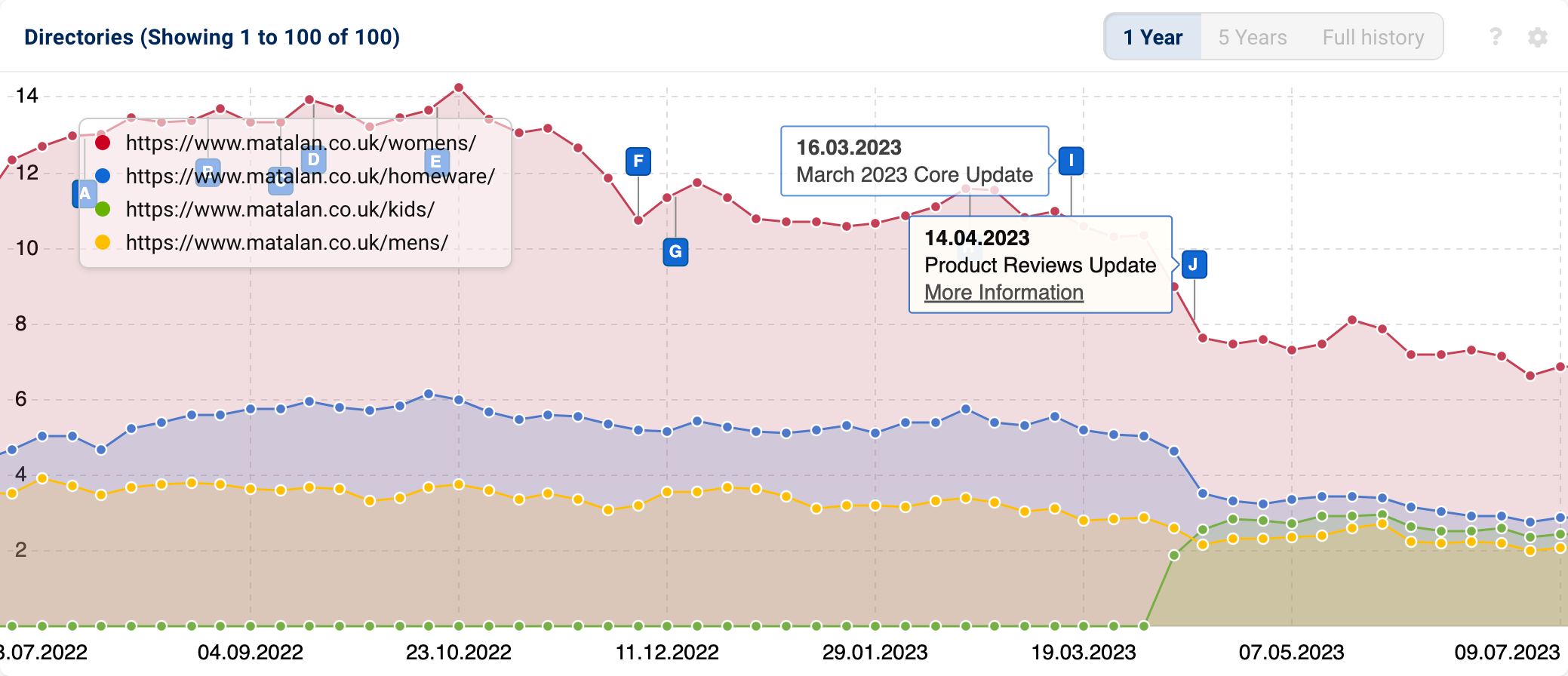This screenshot has width=1568, height=676.
Task: Click the red womens legend dot
Action: pos(103,143)
